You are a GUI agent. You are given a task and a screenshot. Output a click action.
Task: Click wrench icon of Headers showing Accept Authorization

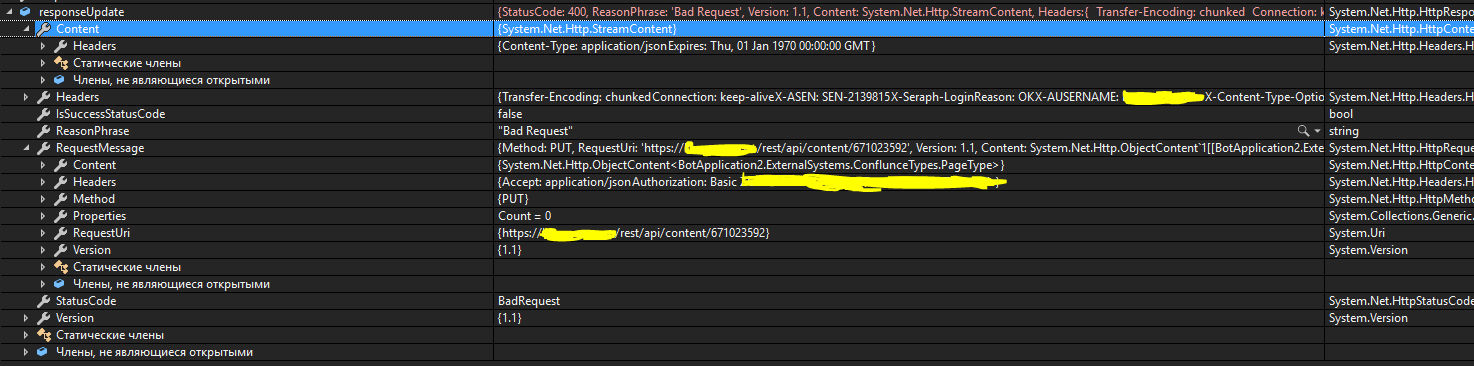[x=60, y=182]
